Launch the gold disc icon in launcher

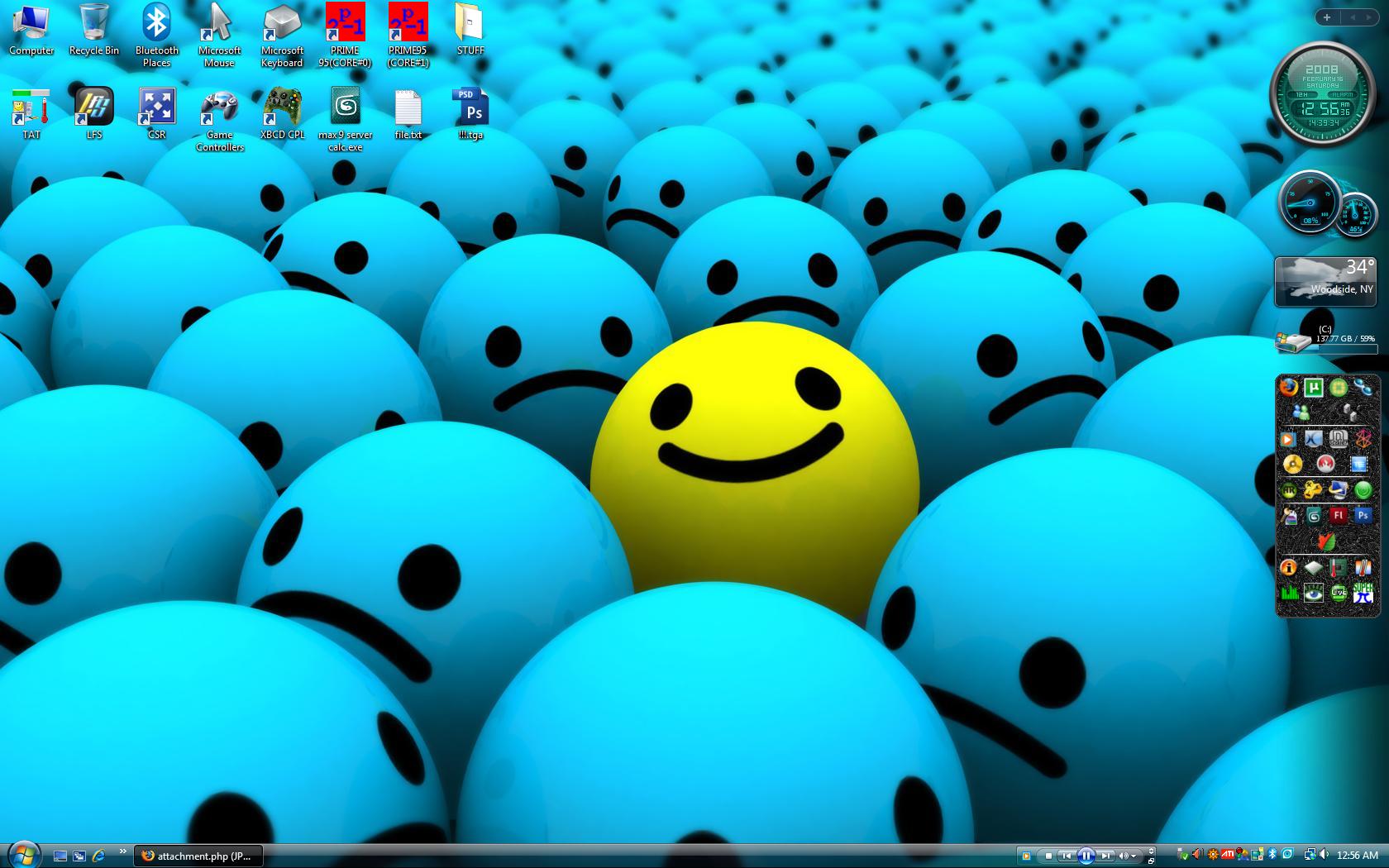1292,464
